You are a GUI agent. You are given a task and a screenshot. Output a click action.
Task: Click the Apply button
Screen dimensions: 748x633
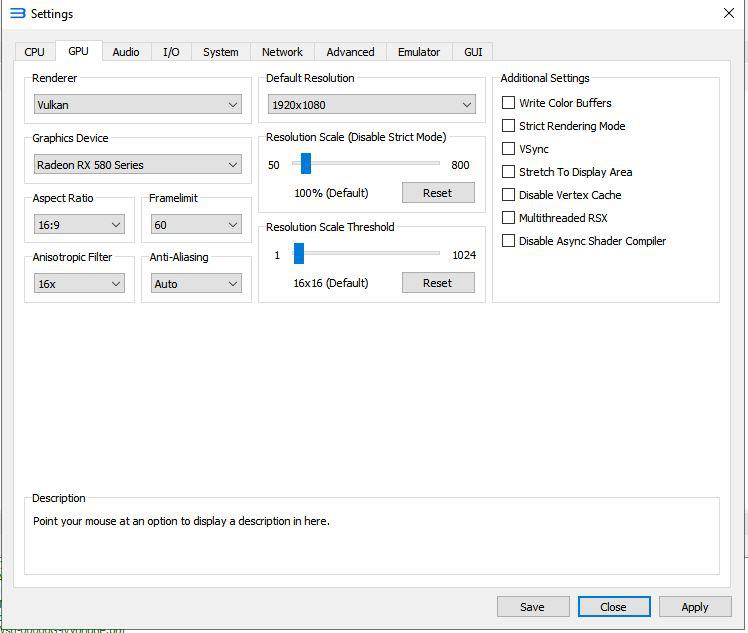(x=694, y=607)
